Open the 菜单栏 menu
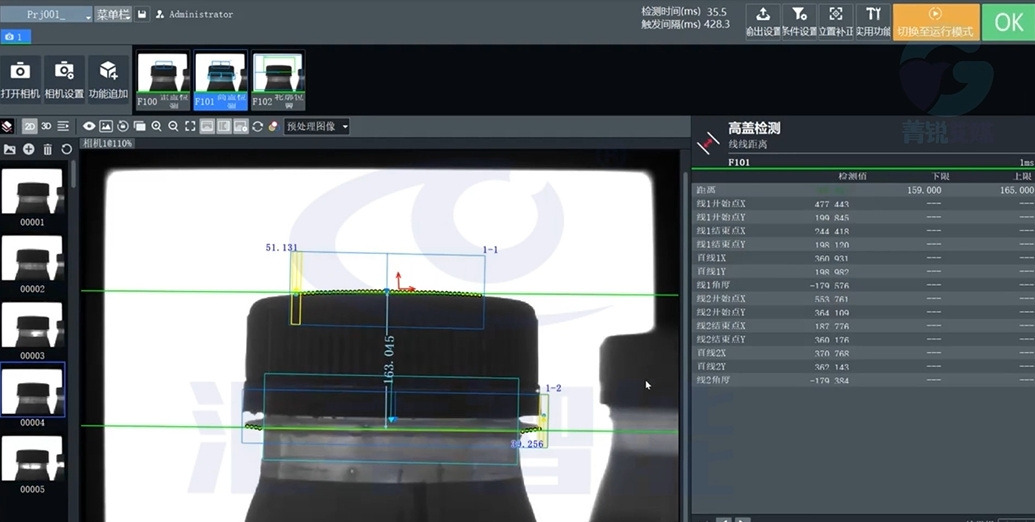This screenshot has height=522, width=1035. (113, 15)
